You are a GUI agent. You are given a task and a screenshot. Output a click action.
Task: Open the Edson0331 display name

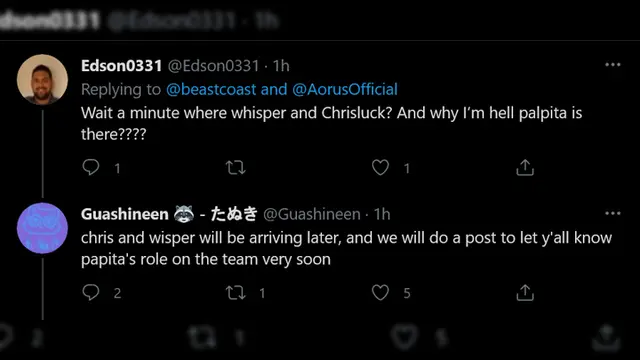122,66
